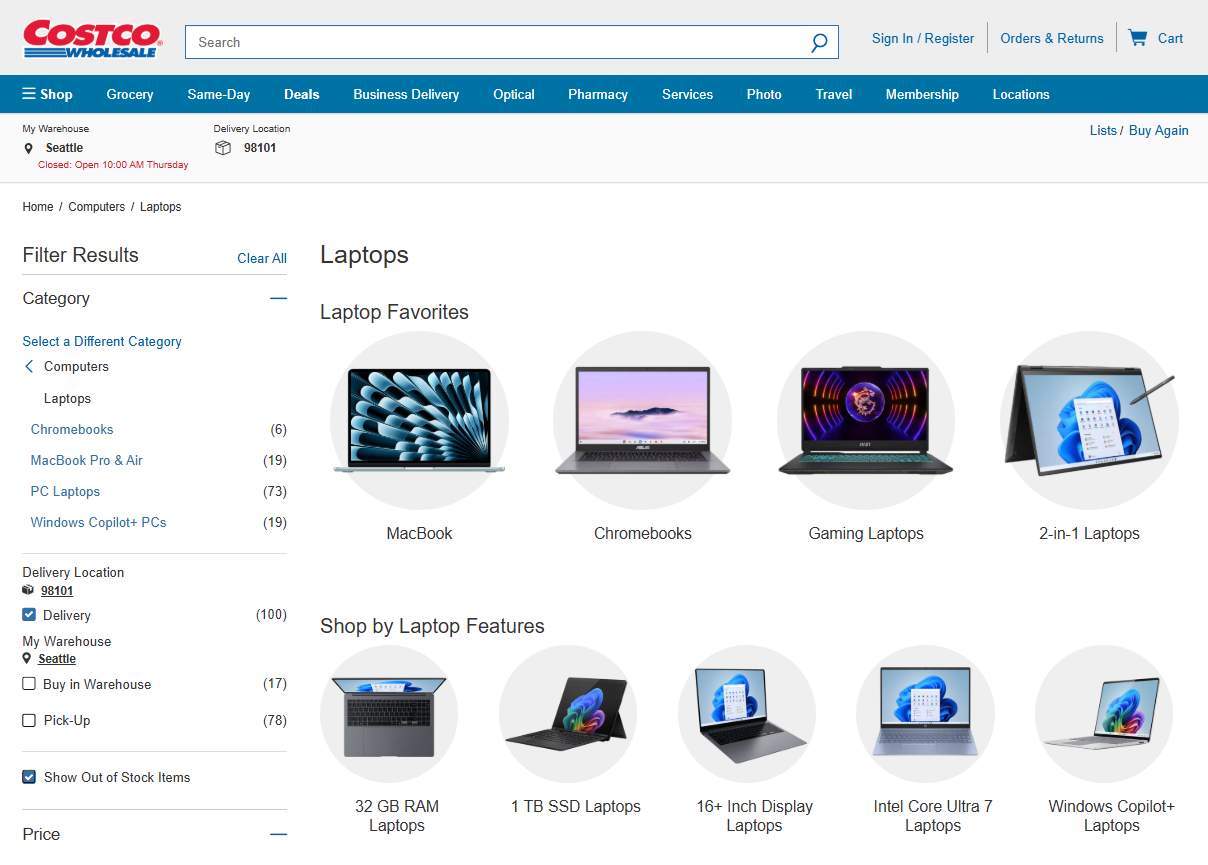The image size is (1208, 865).
Task: Collapse the Price filter section
Action: click(x=278, y=834)
